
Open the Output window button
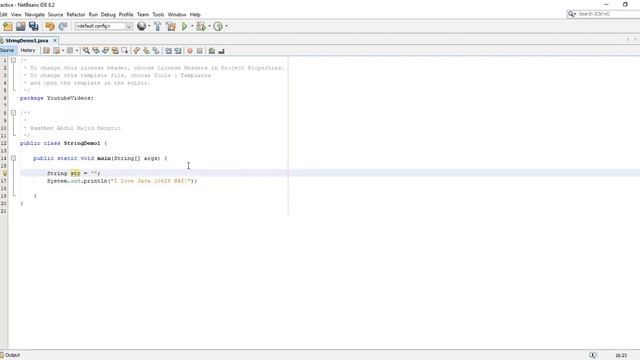(x=10, y=355)
